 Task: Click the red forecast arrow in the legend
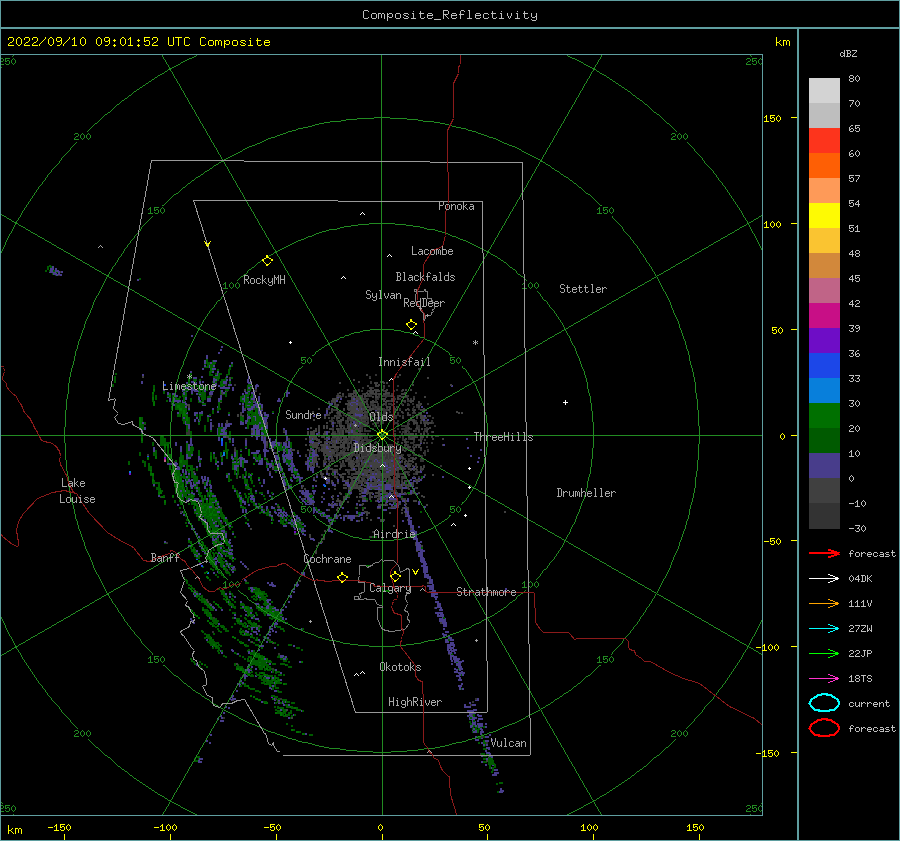click(824, 553)
